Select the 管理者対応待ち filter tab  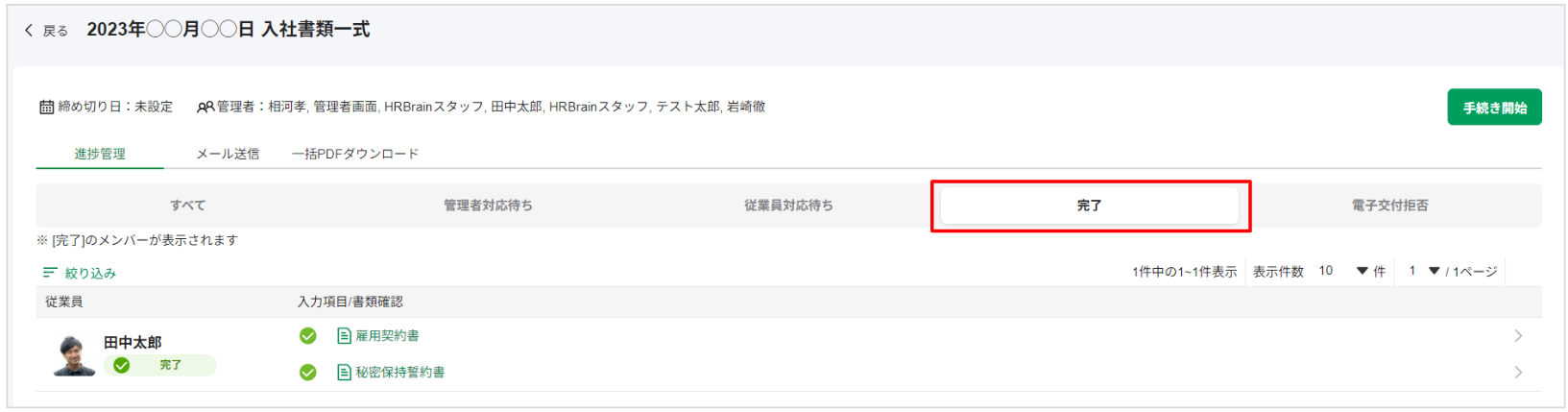point(488,206)
